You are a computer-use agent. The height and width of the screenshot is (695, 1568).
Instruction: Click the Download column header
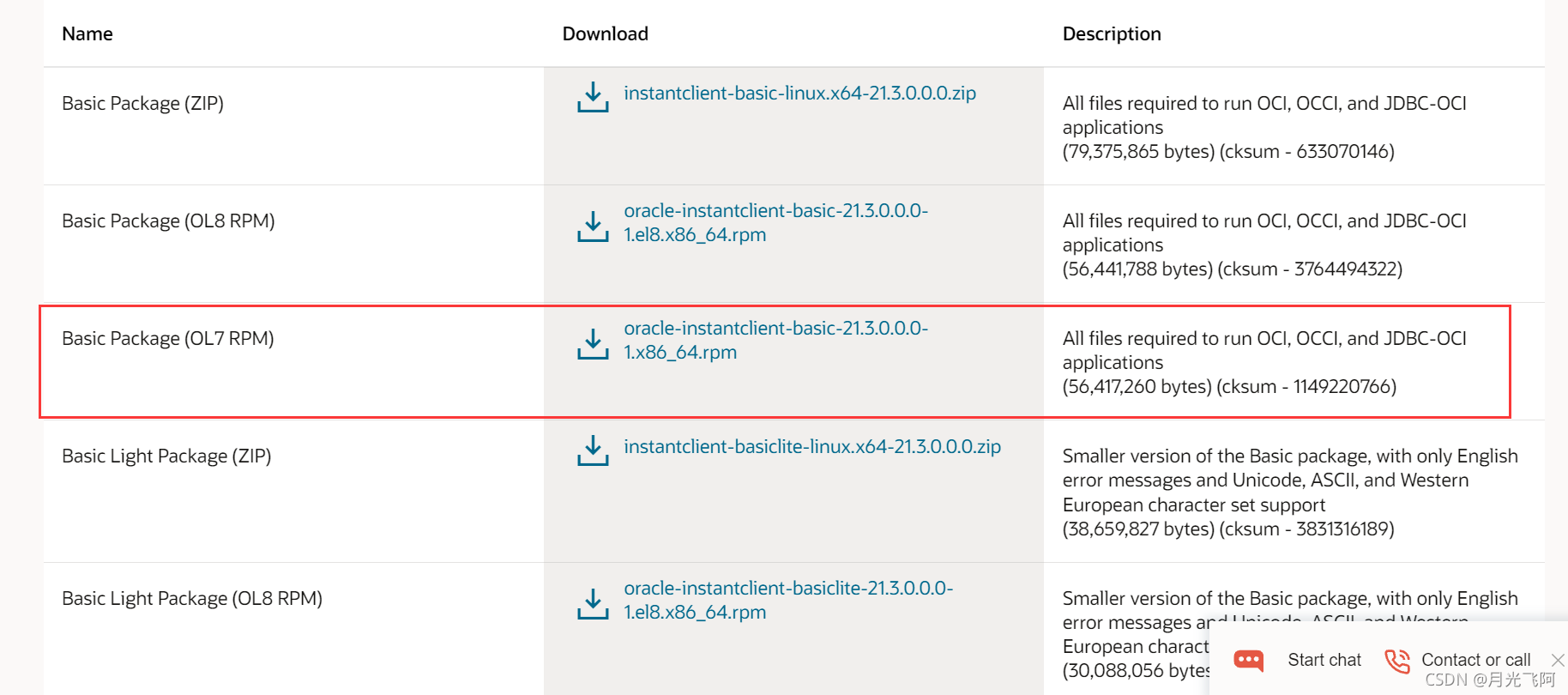(605, 33)
